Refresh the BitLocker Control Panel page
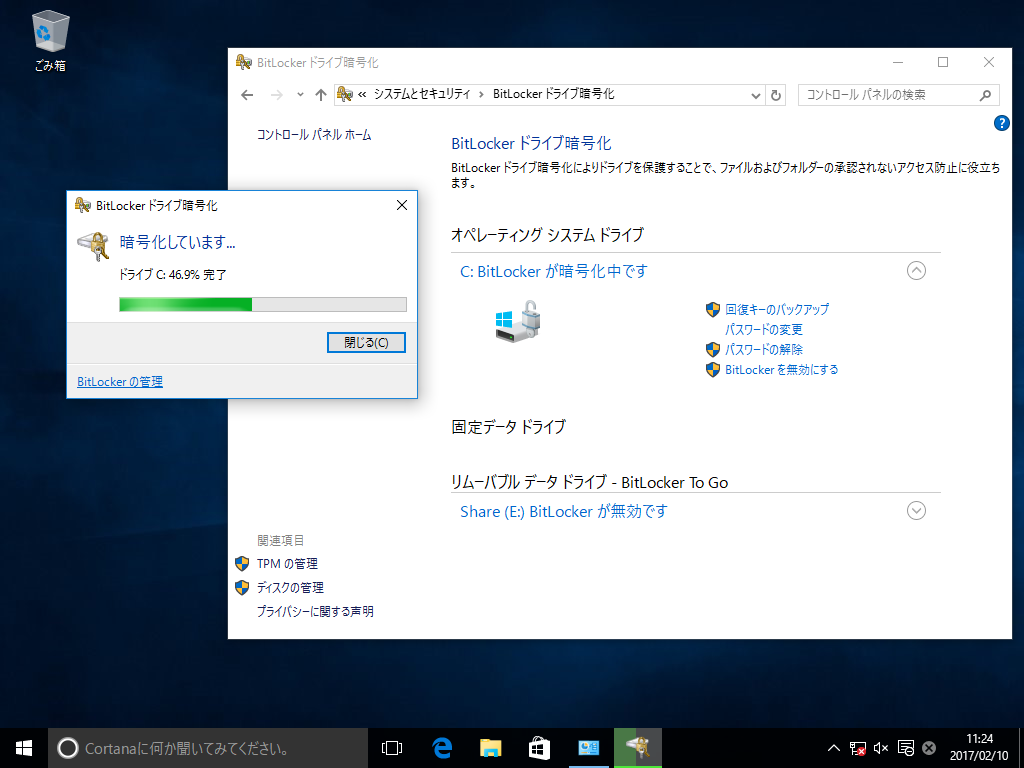This screenshot has width=1024, height=768. [x=776, y=95]
